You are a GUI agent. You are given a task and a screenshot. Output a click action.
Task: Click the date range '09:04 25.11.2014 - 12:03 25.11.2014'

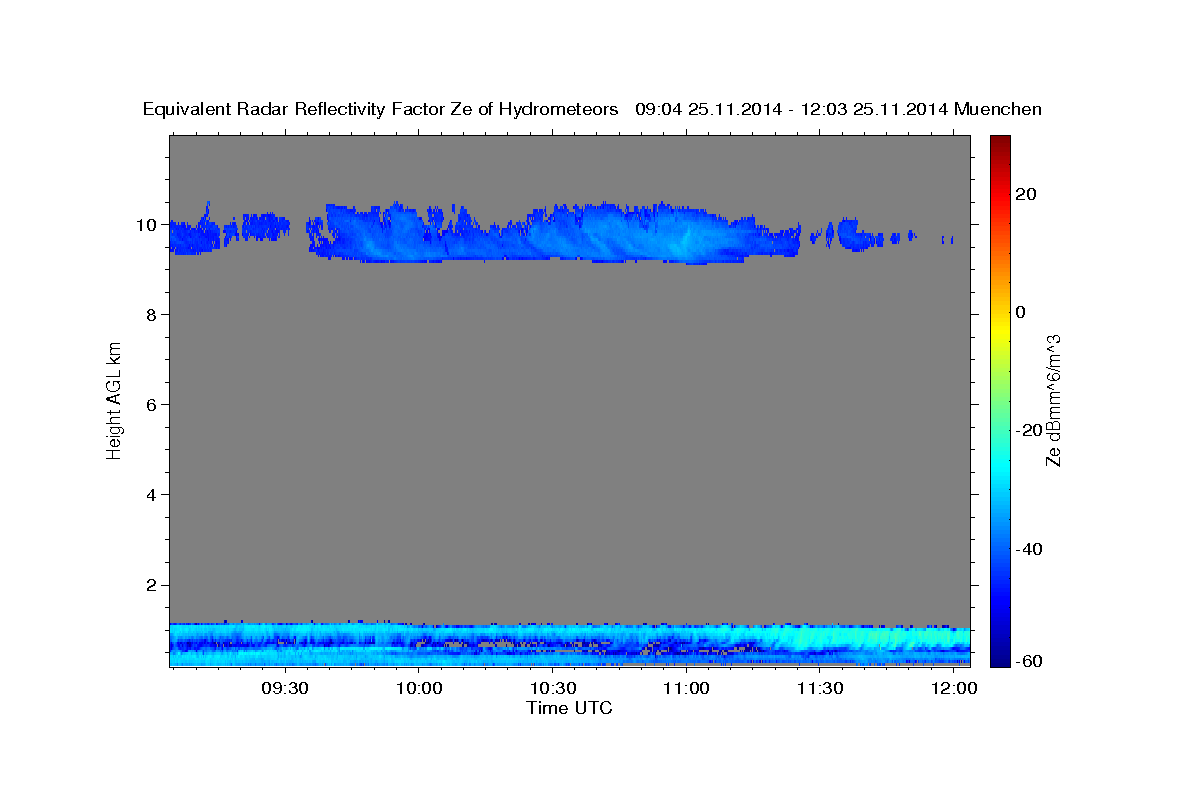tap(792, 110)
